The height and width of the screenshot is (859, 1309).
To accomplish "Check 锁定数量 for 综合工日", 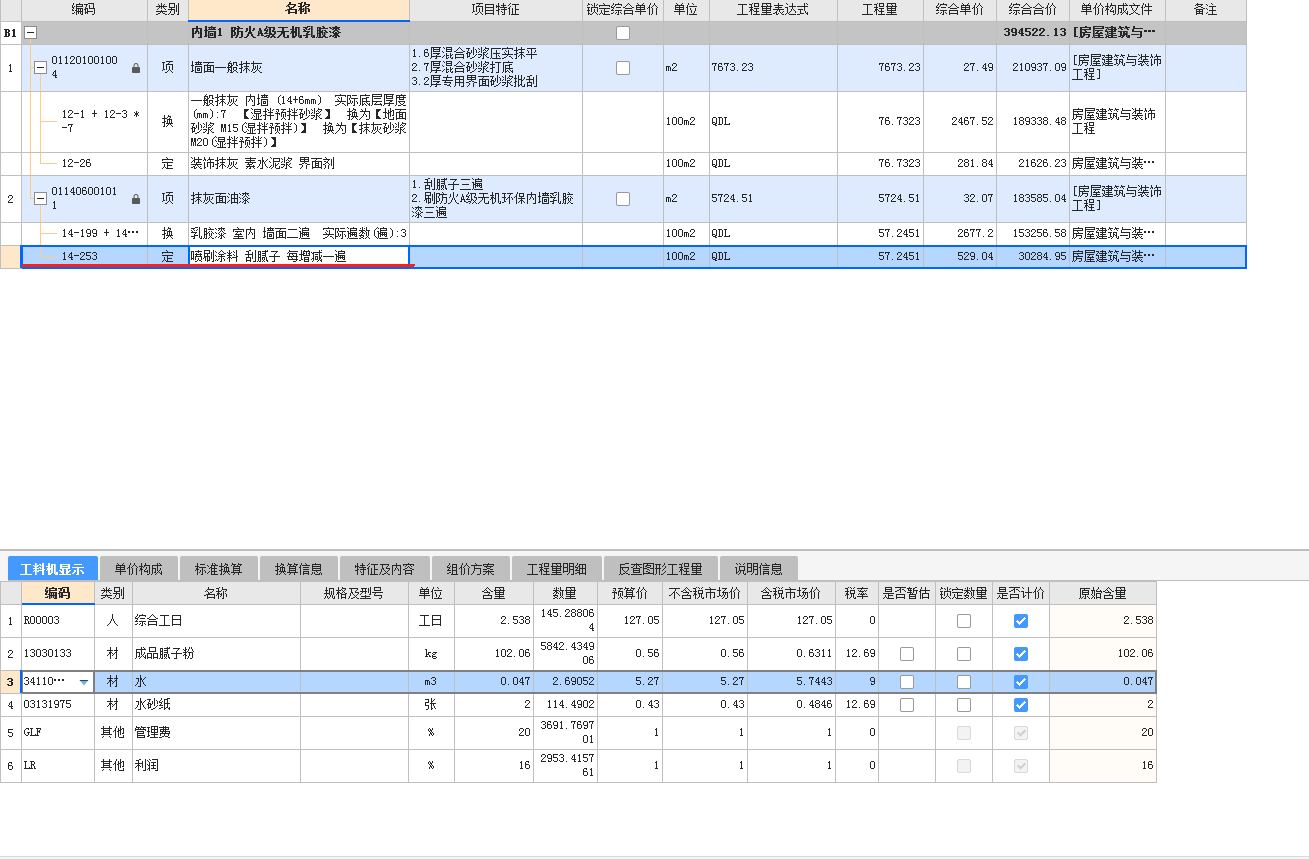I will 964,621.
